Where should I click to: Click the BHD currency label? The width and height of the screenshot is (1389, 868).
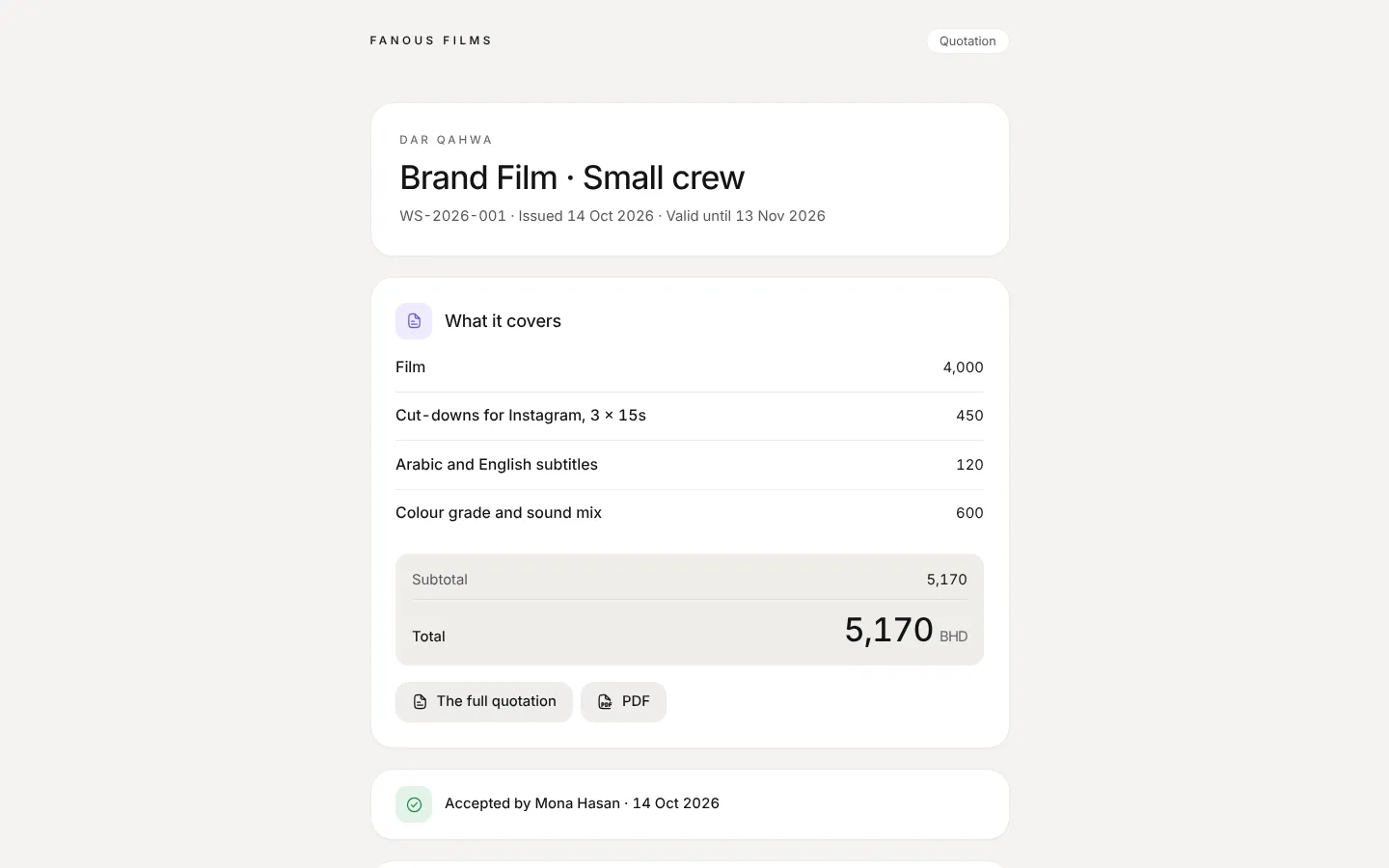953,637
